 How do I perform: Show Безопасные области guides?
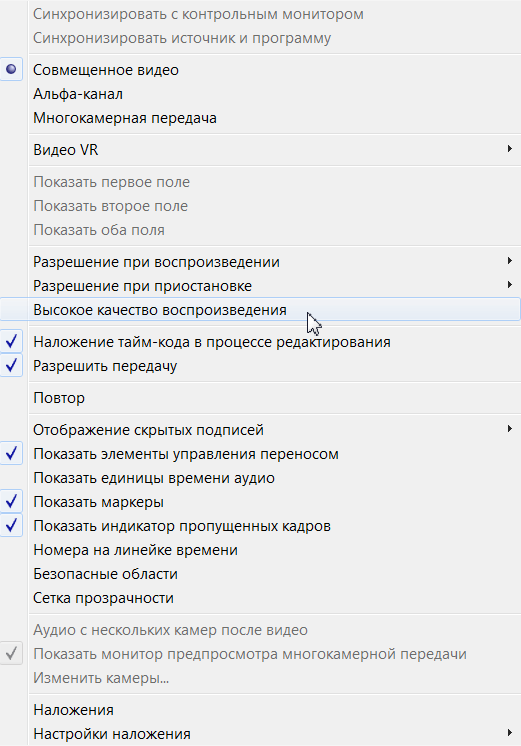coord(260,574)
